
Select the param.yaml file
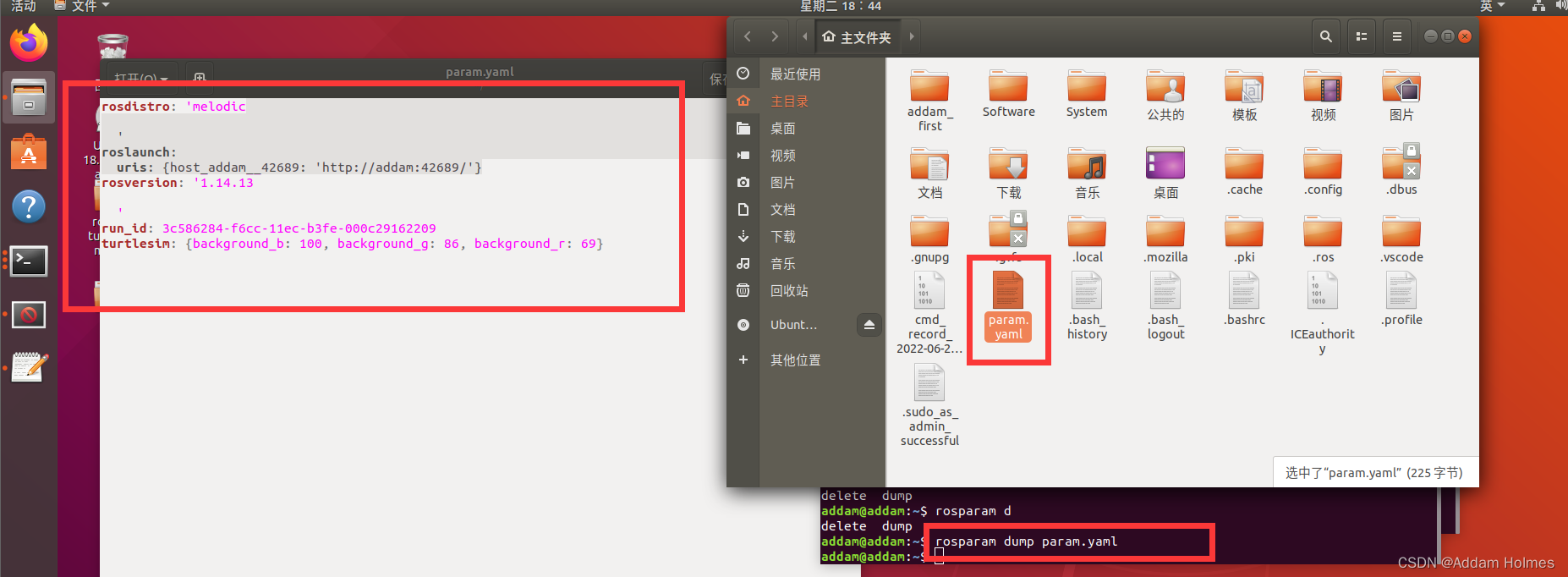[1008, 306]
